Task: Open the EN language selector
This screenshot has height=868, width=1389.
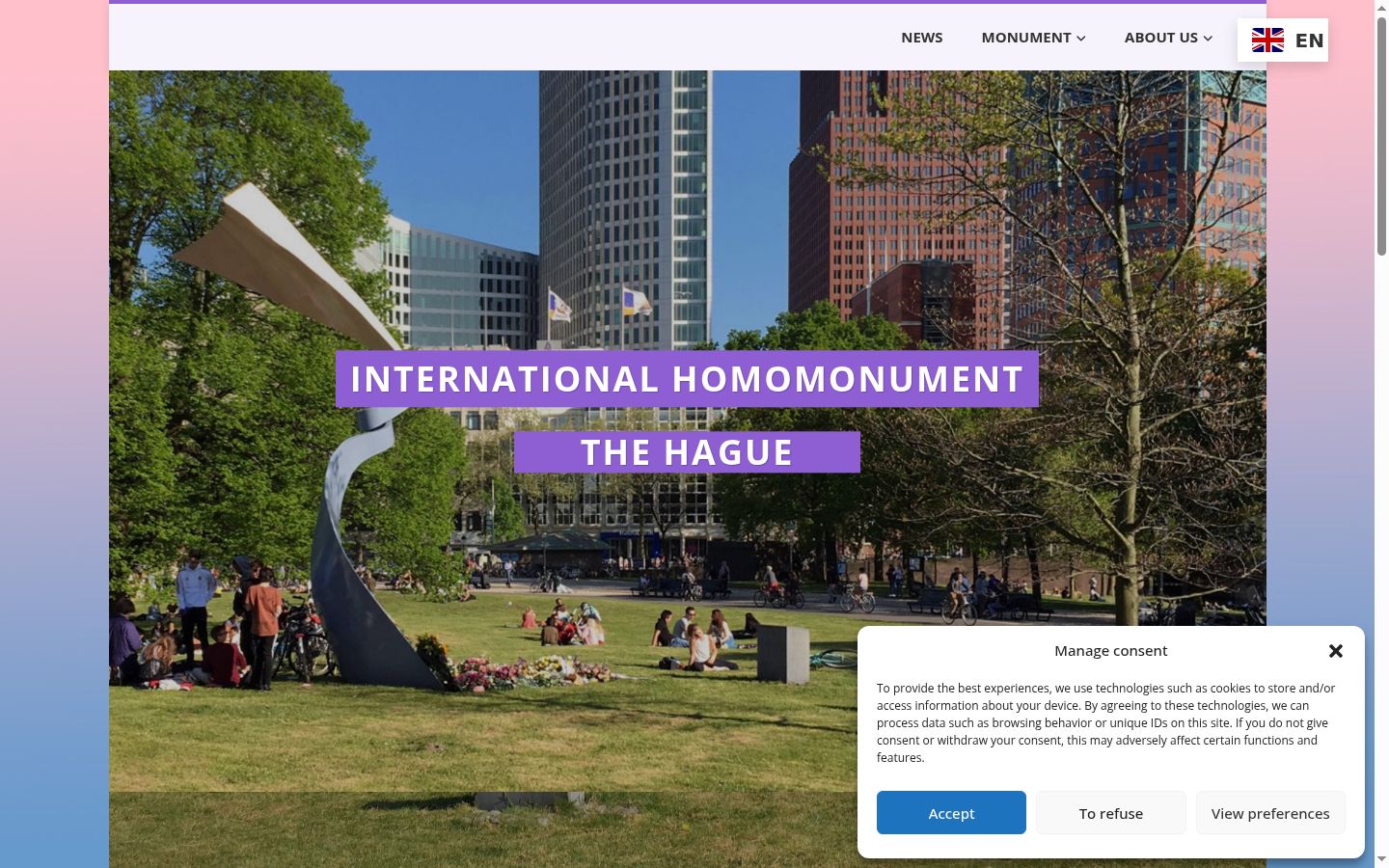Action: pyautogui.click(x=1283, y=40)
